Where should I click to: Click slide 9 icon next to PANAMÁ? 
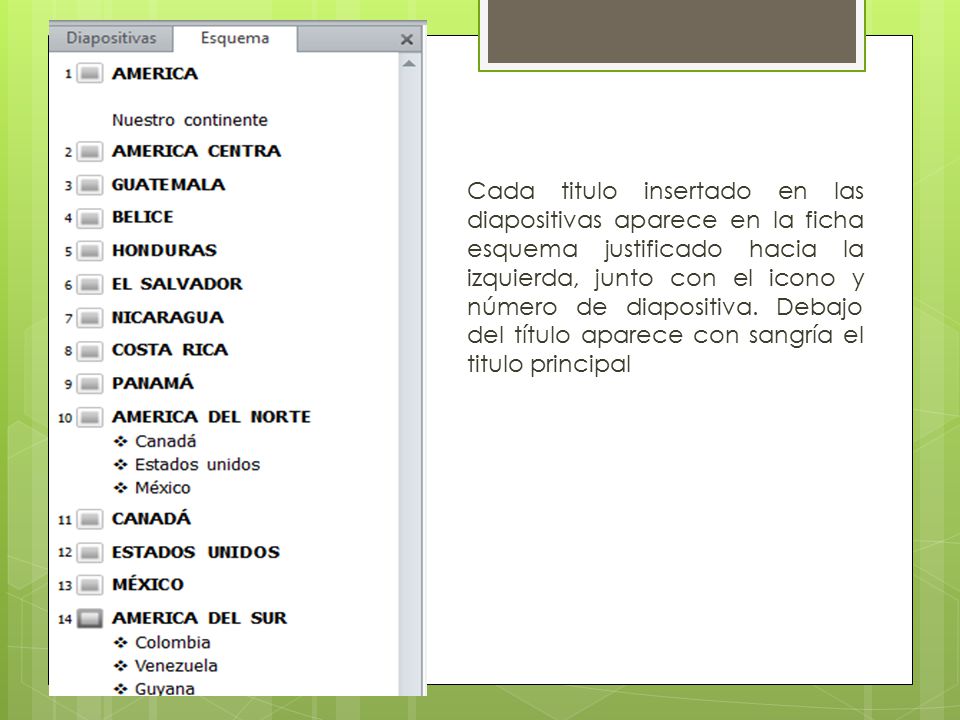pos(90,384)
